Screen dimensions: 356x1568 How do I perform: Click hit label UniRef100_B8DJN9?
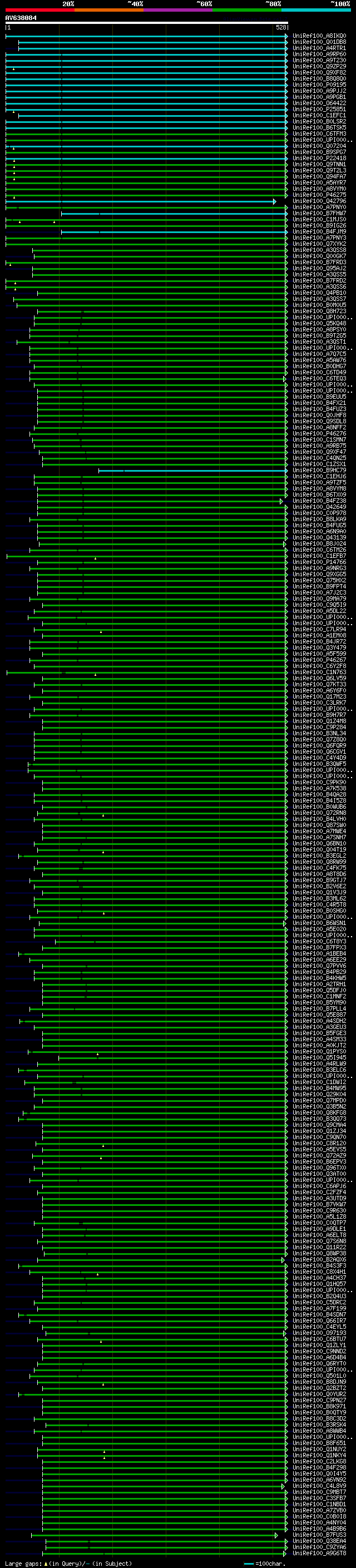319,1382
